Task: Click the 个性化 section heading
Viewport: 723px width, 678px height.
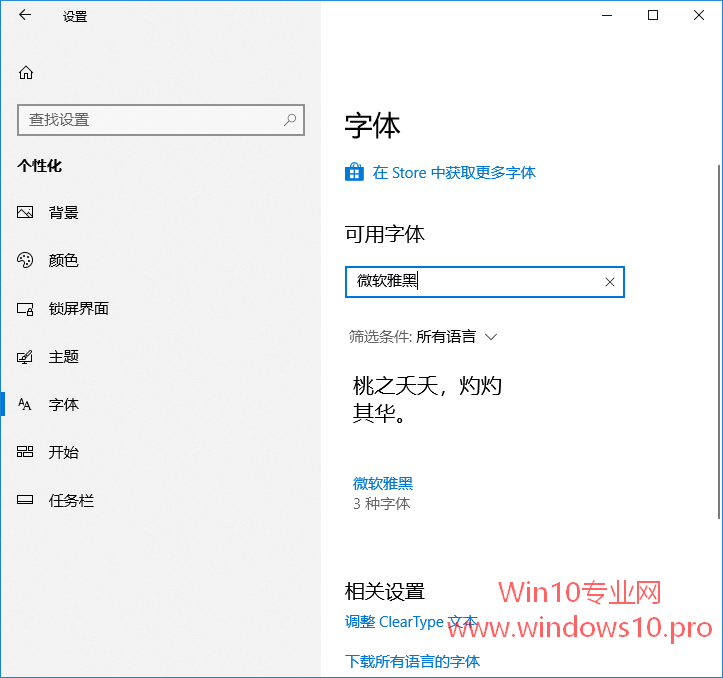Action: point(40,166)
